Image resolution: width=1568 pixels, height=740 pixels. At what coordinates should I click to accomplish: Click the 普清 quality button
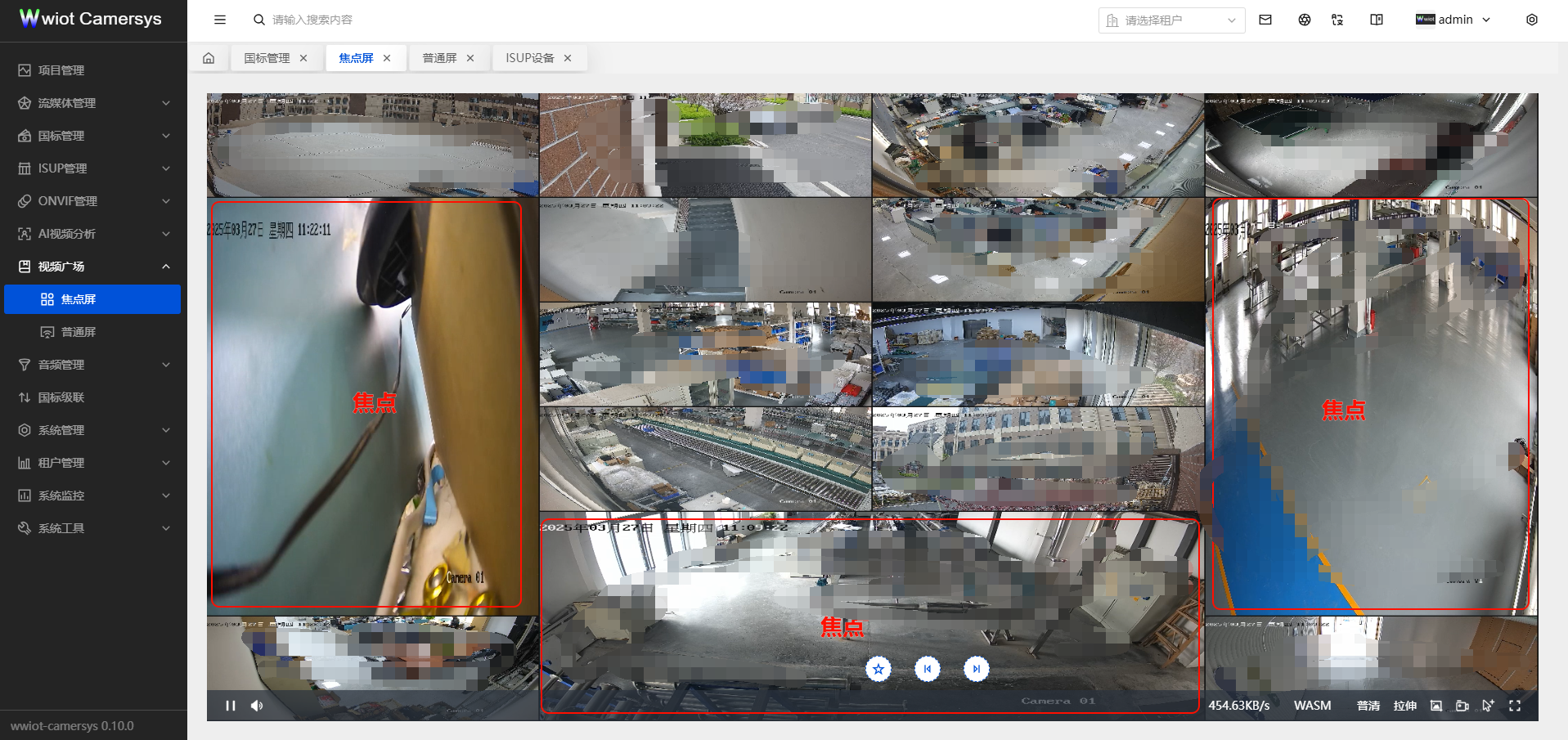coord(1368,706)
